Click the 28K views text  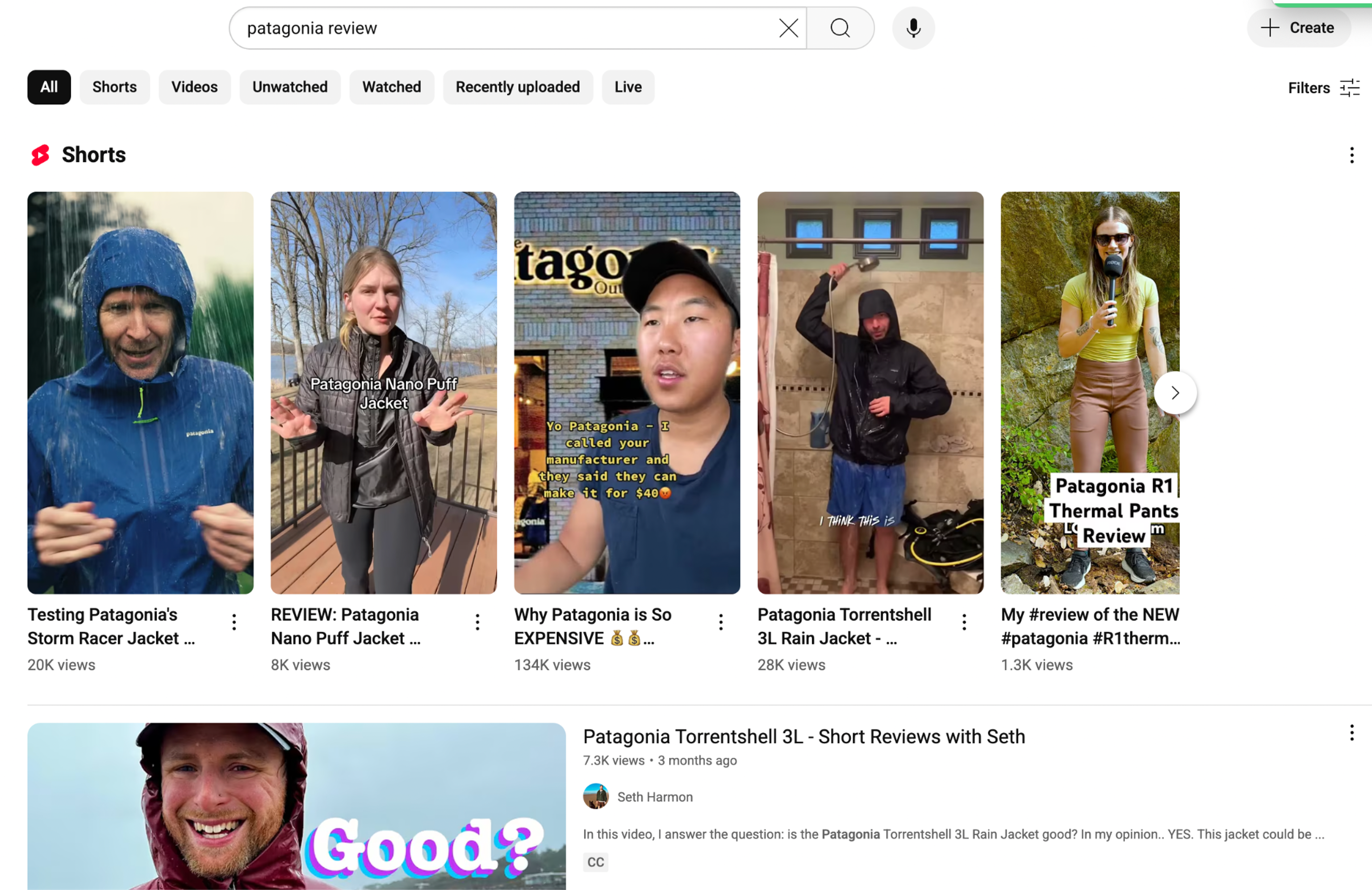point(791,665)
